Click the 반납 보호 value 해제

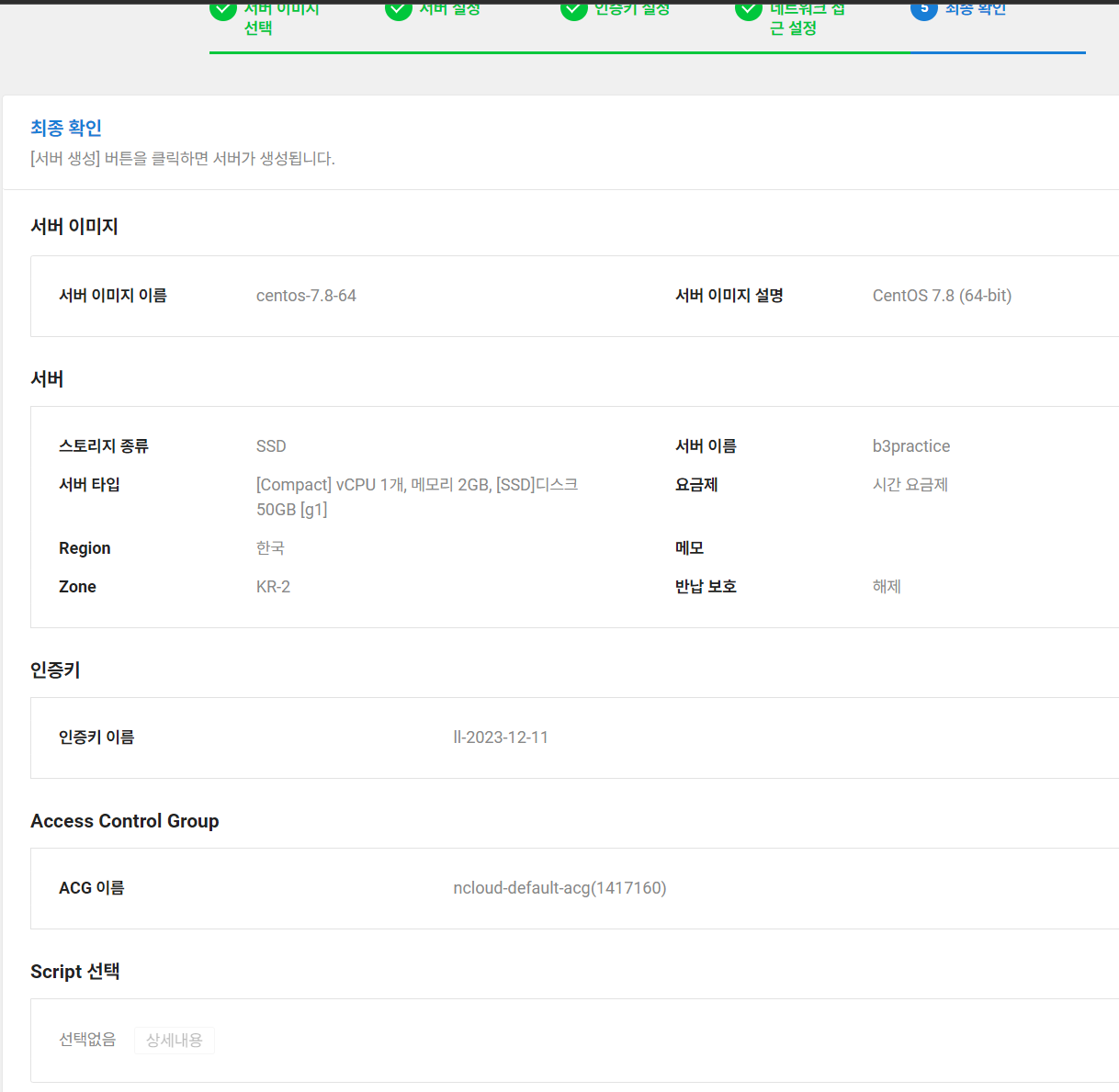coord(886,586)
